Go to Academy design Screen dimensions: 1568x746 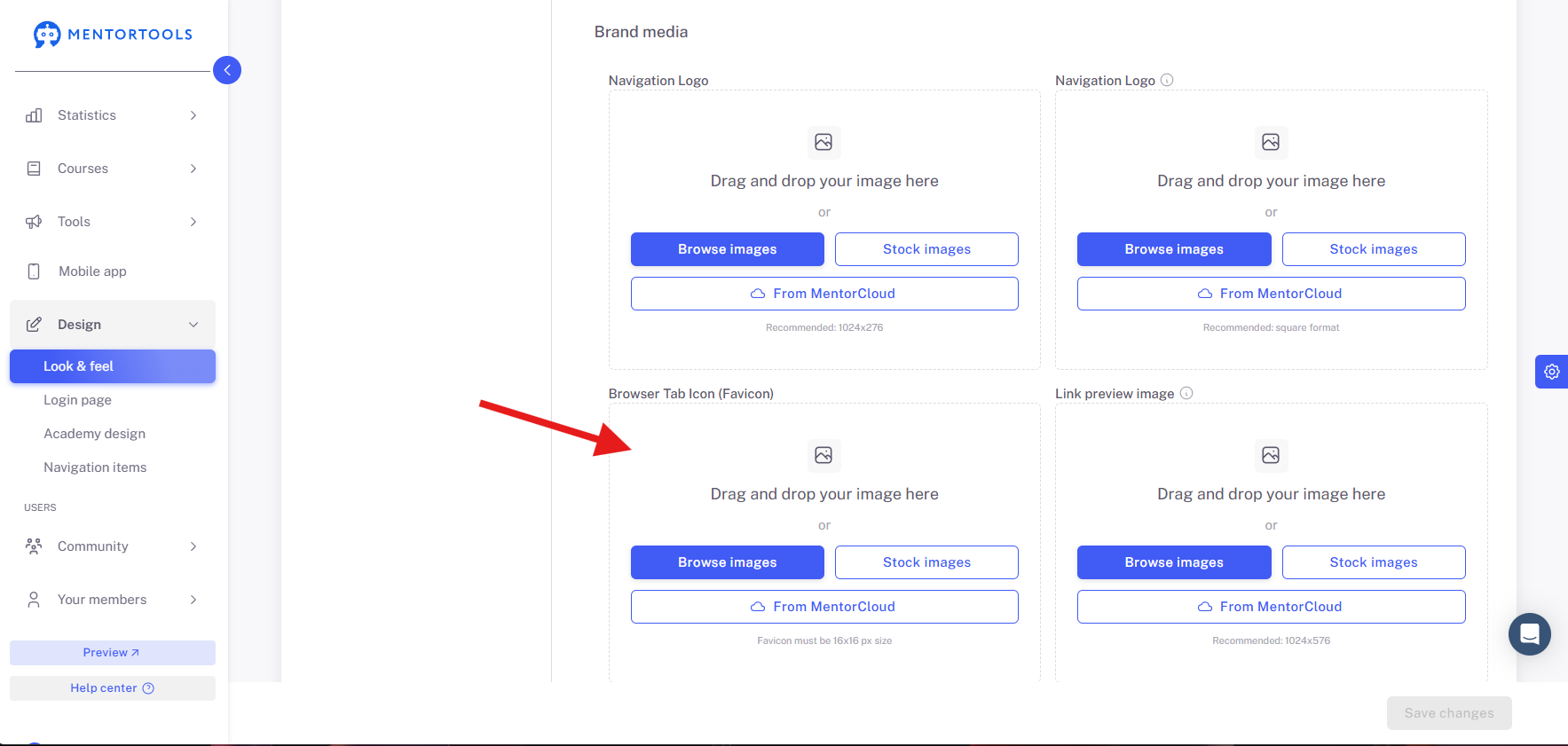tap(94, 434)
